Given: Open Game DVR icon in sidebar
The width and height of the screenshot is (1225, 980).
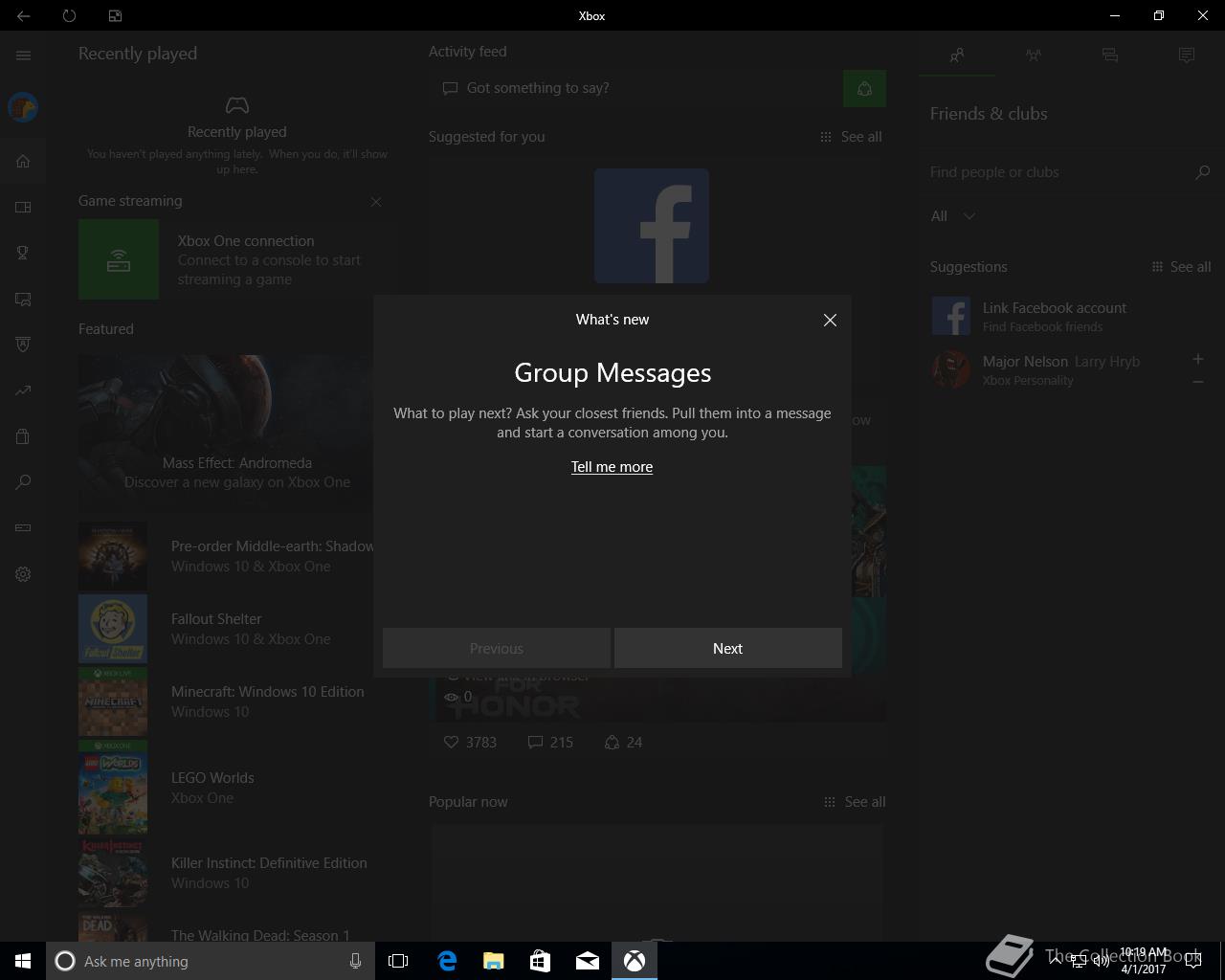Looking at the screenshot, I should tap(23, 299).
